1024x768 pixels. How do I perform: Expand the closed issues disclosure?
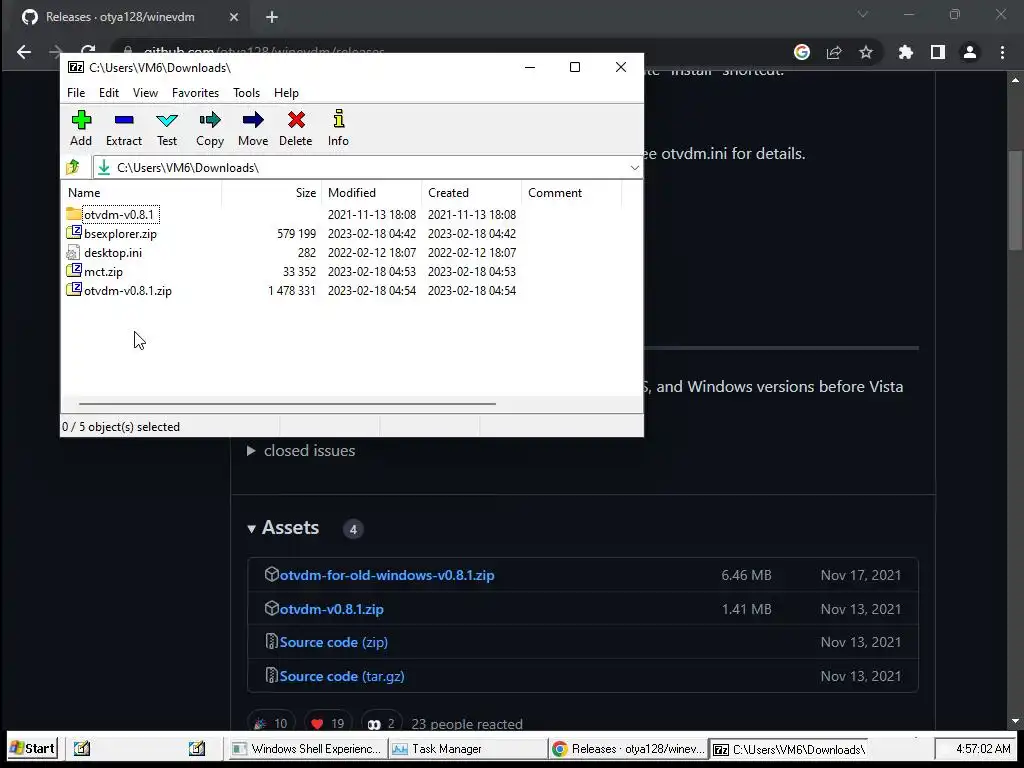coord(251,451)
